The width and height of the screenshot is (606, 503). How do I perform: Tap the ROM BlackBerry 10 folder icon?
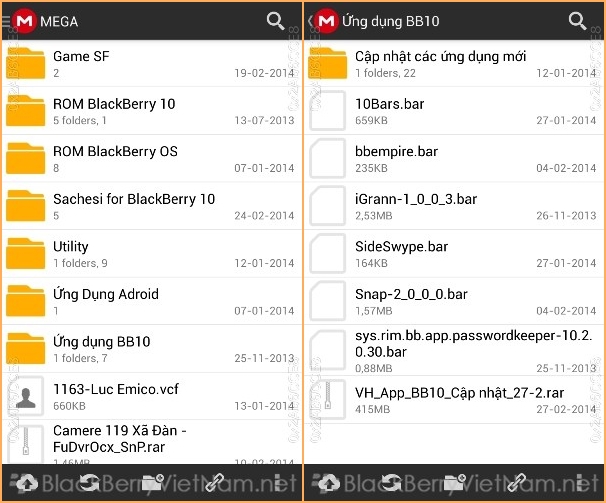[x=26, y=111]
